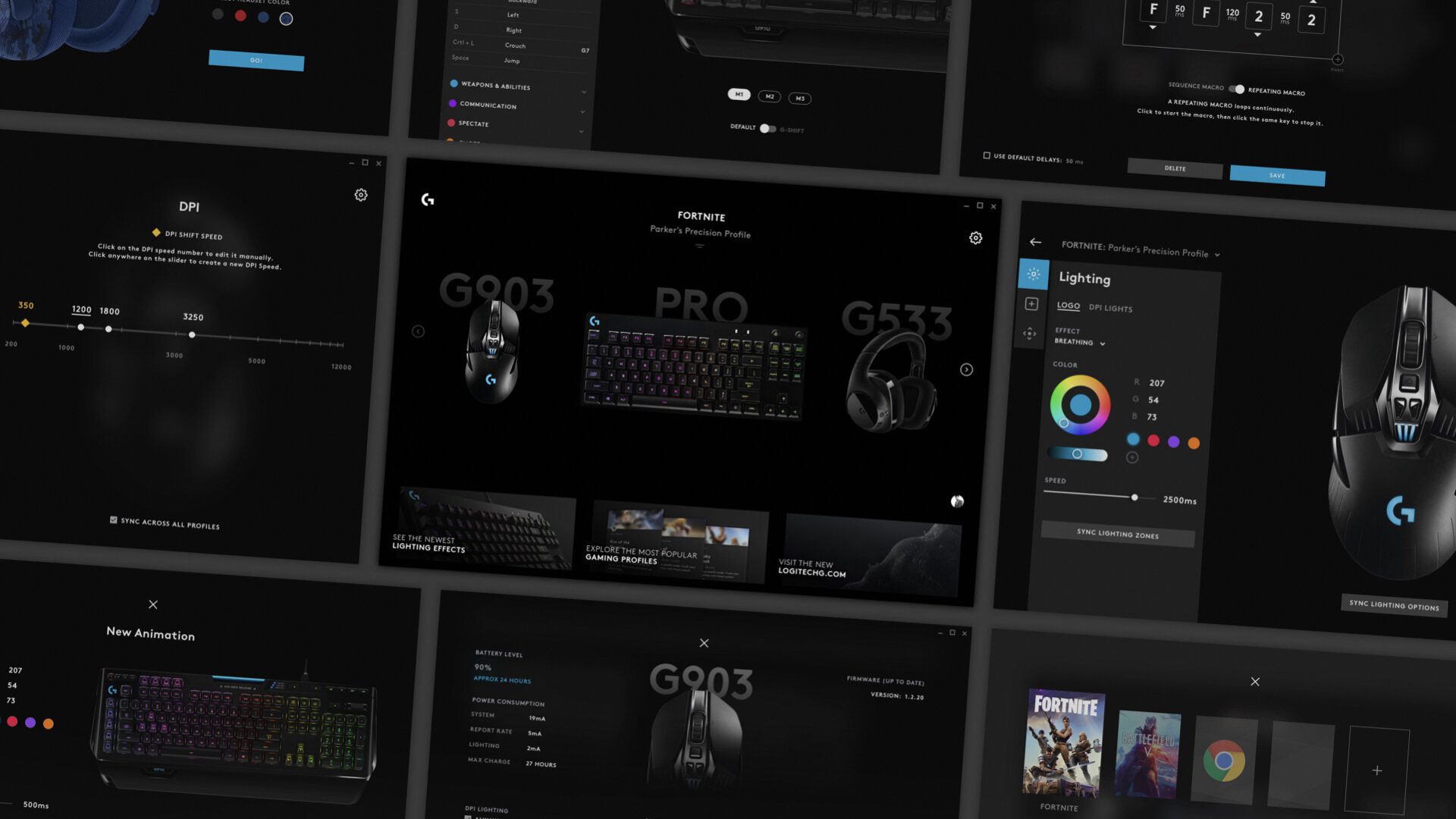Screen dimensions: 1456x819
Task: Open the Fortnite profile name dropdown
Action: 1217,255
